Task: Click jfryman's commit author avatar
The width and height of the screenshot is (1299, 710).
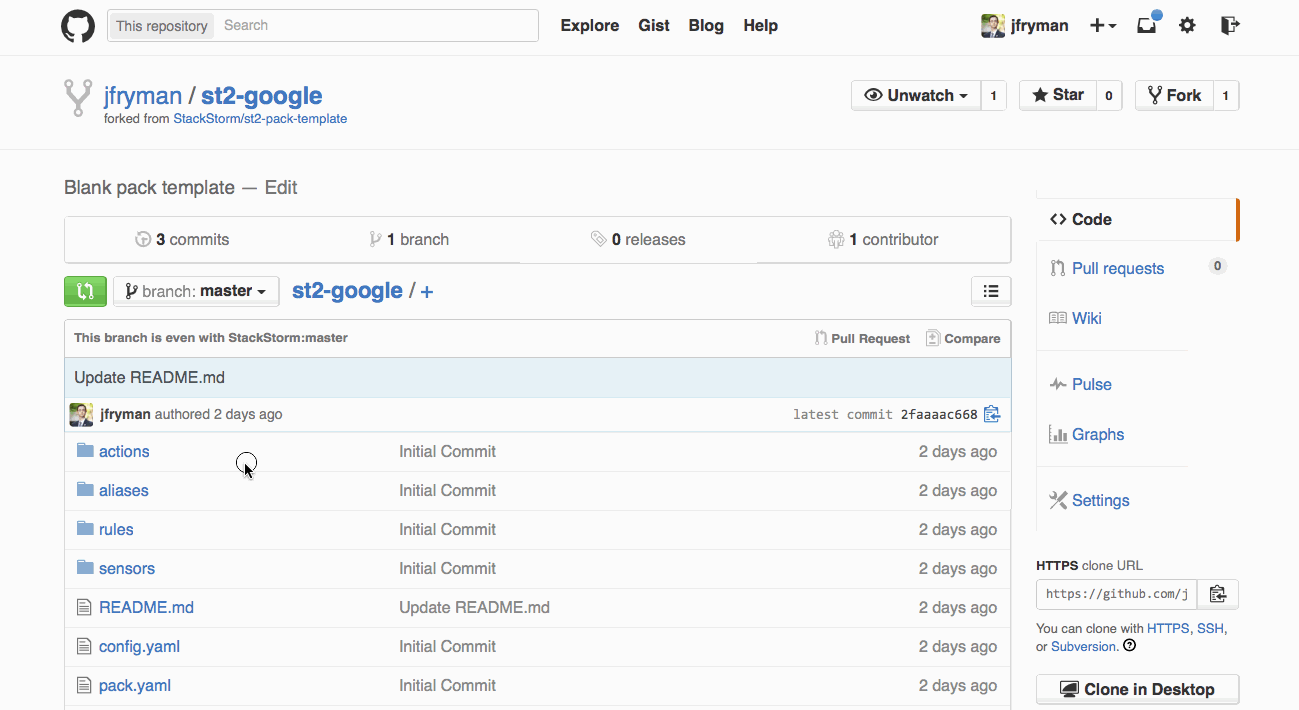Action: 81,414
